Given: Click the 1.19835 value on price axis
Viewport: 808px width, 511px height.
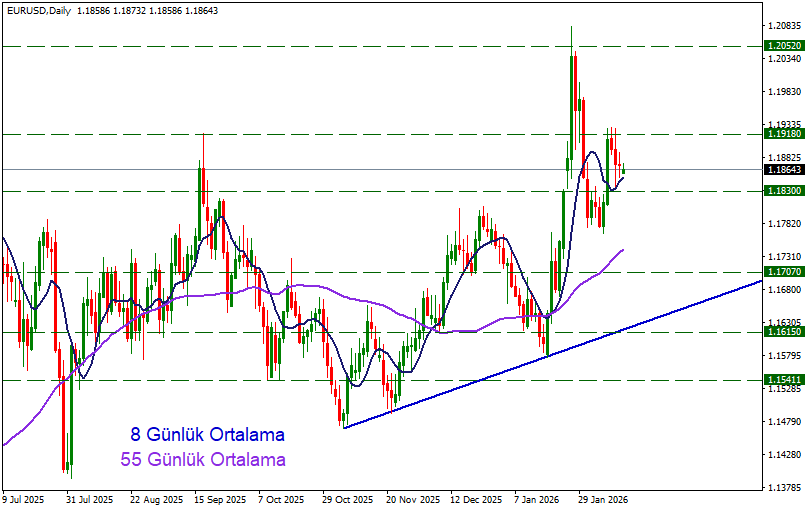Looking at the screenshot, I should (782, 92).
